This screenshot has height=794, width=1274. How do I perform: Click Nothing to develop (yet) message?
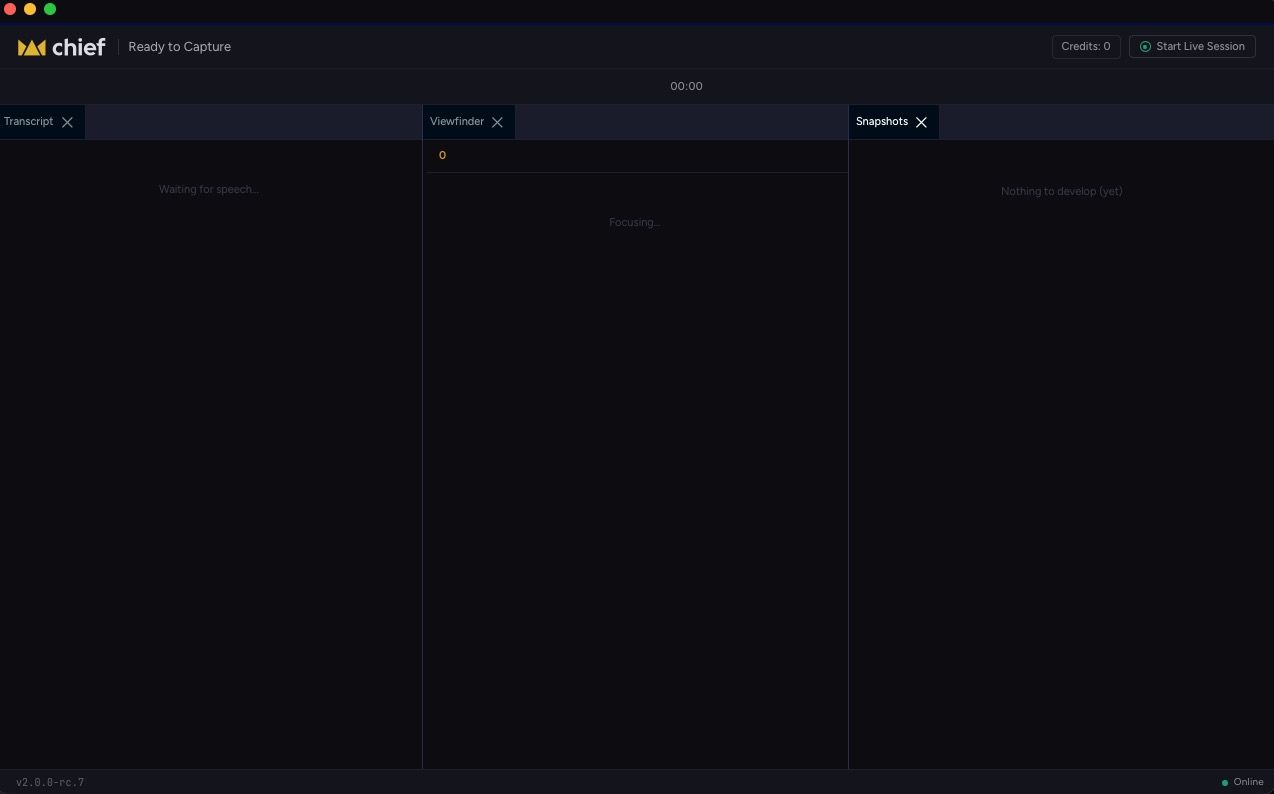click(x=1061, y=191)
